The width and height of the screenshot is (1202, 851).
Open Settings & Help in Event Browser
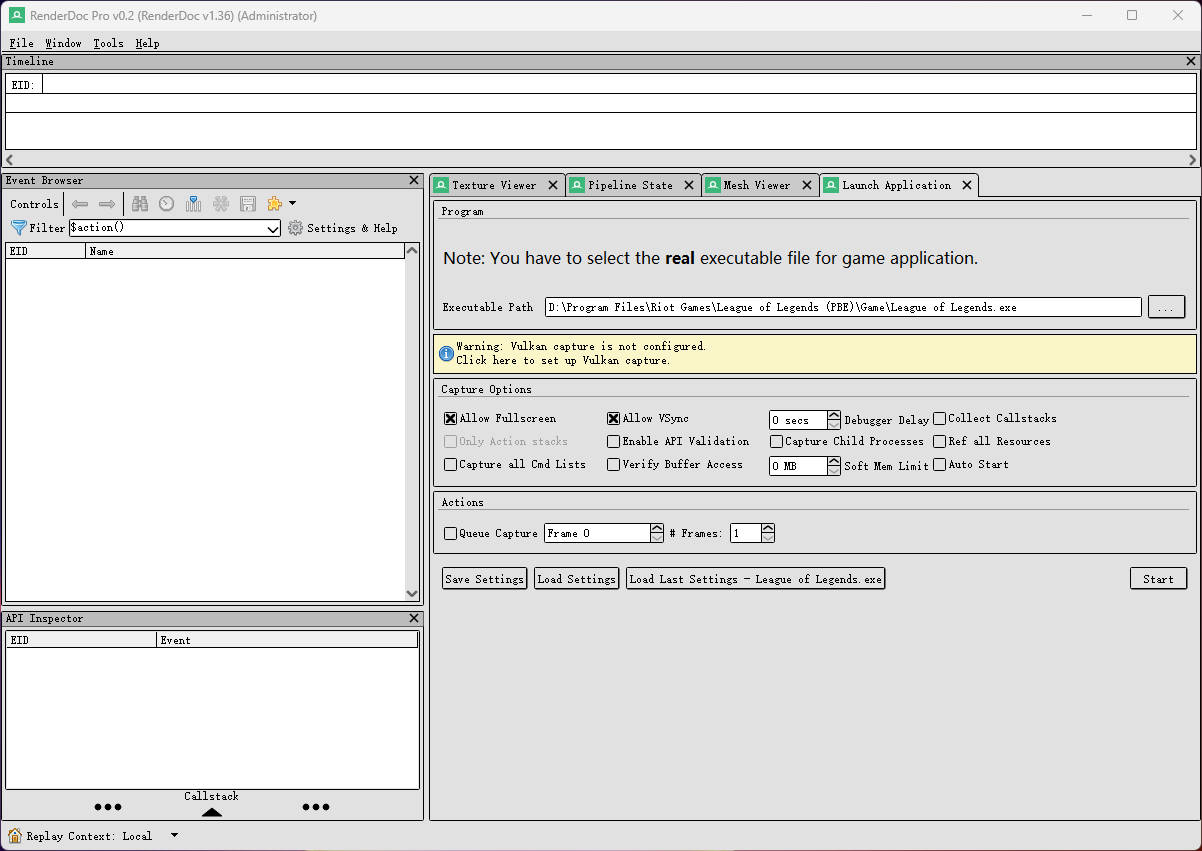pos(352,228)
